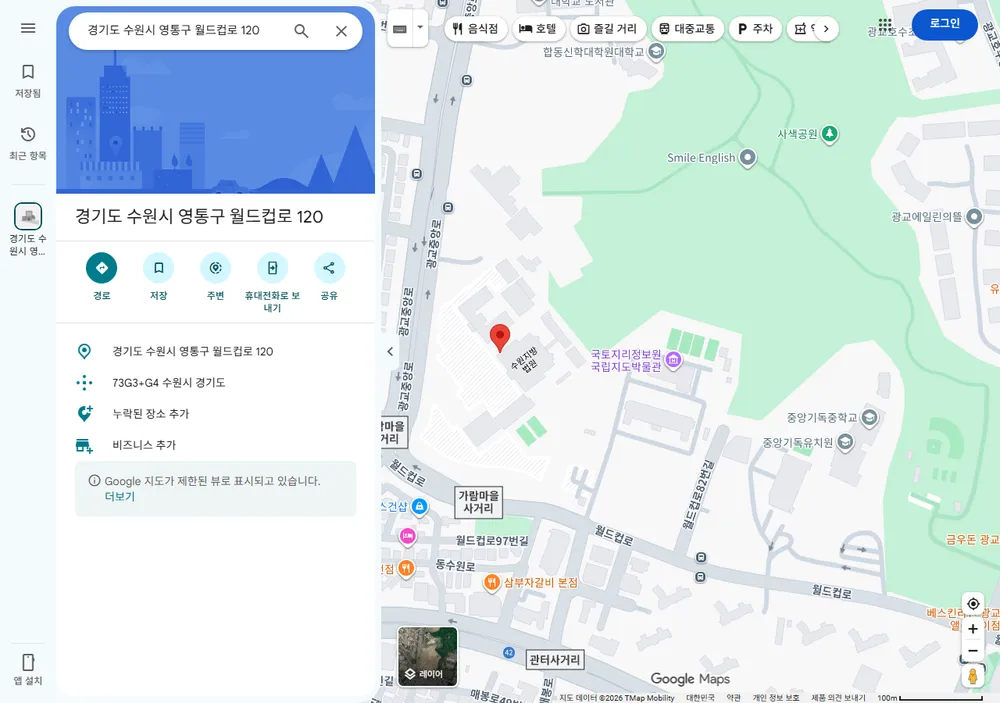Filter by Things to do (즐길 거리)
The image size is (1000, 703).
(x=607, y=29)
